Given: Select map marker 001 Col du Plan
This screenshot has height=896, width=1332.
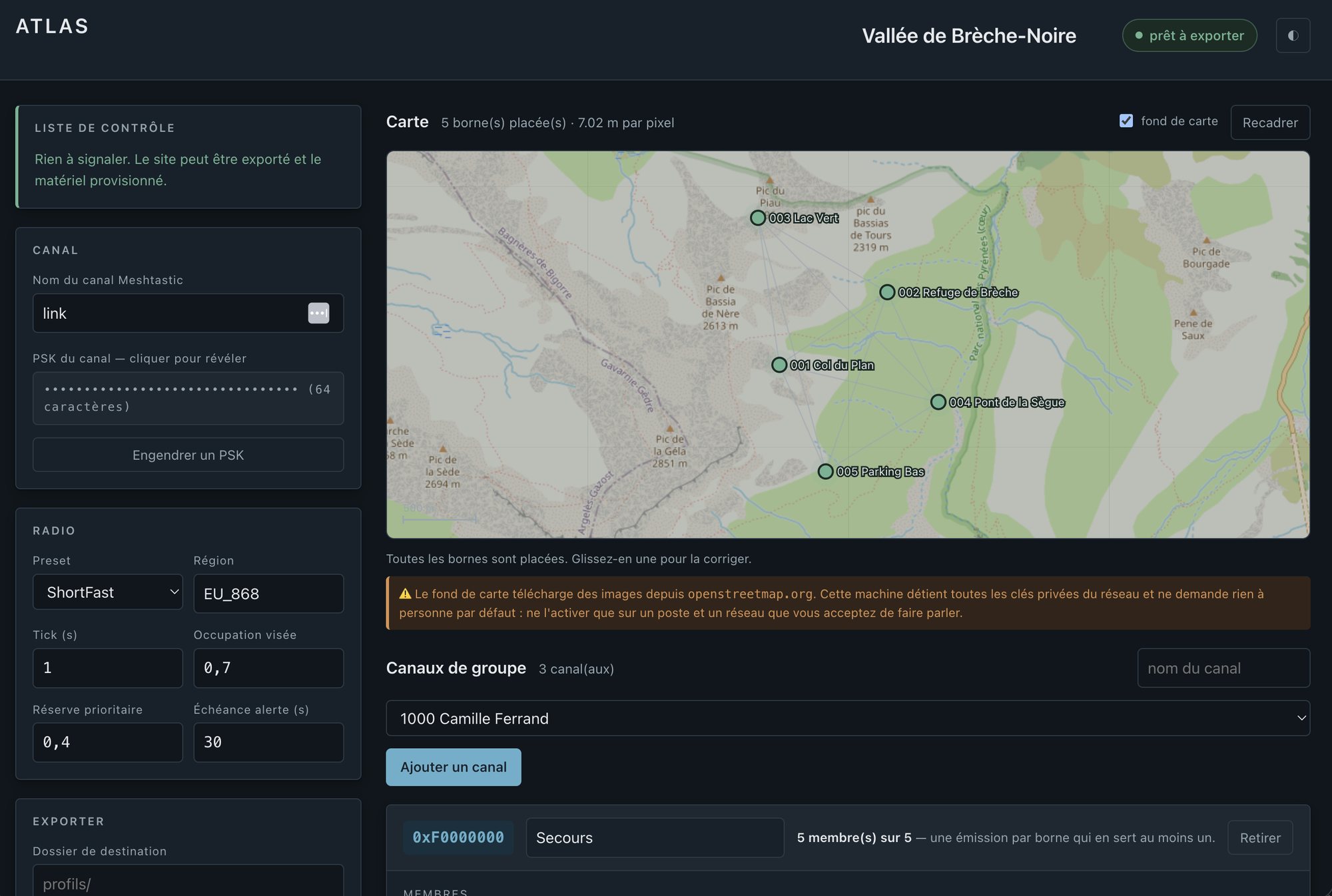Looking at the screenshot, I should [x=779, y=365].
